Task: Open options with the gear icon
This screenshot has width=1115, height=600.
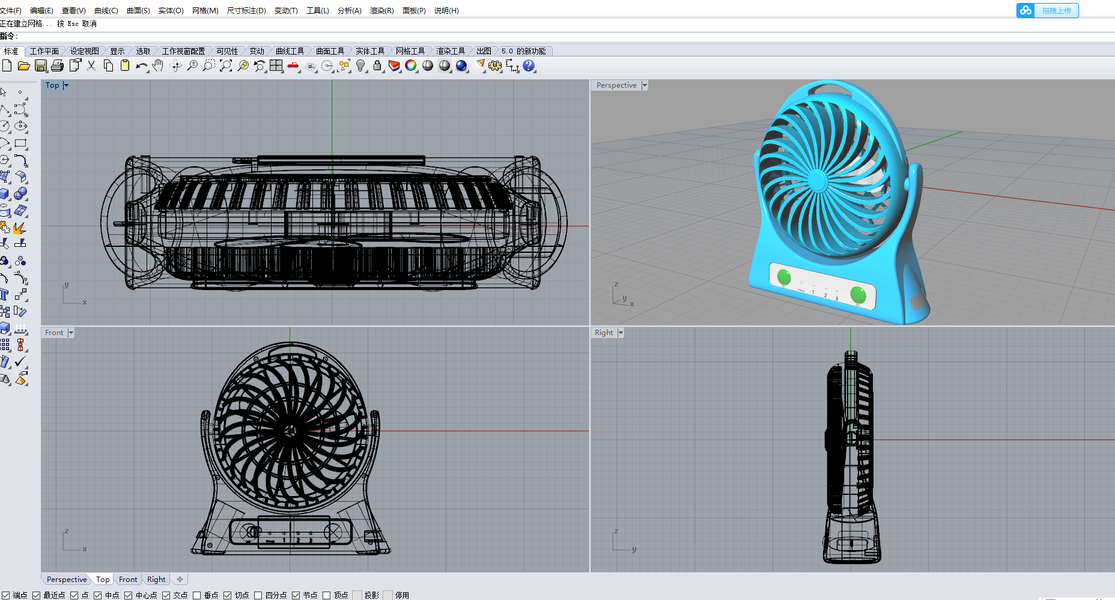Action: coord(495,65)
